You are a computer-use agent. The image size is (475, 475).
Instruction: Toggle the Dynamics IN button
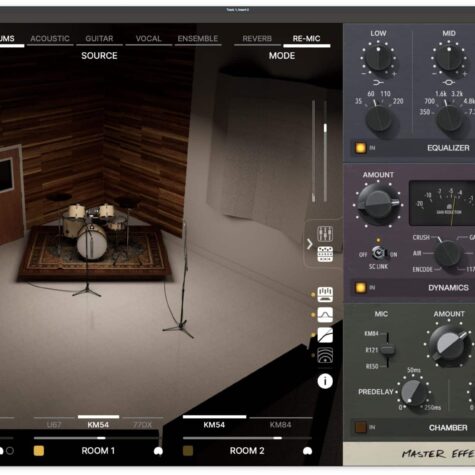click(x=360, y=288)
